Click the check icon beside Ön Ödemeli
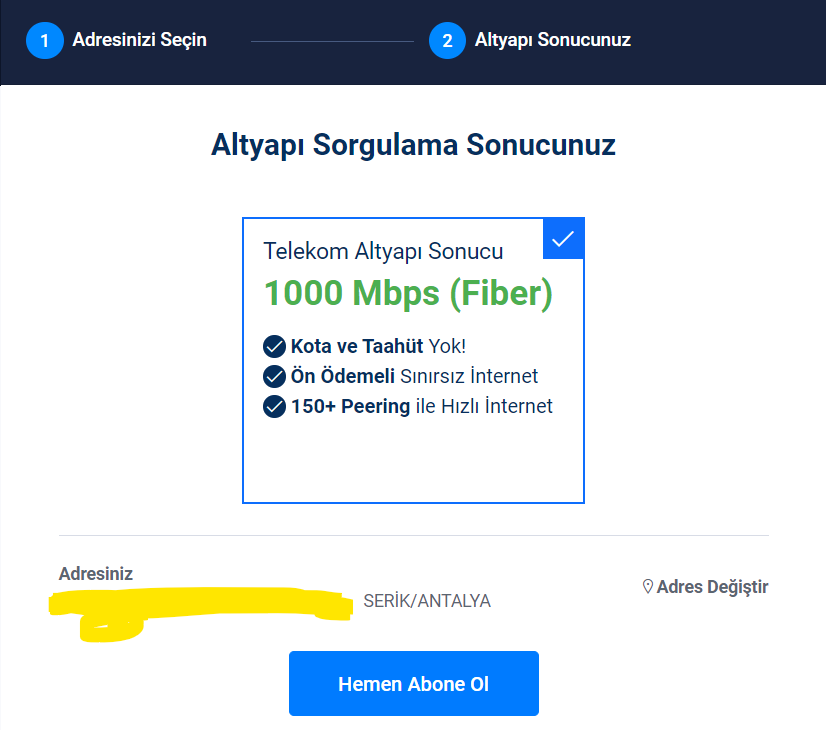 tap(274, 377)
